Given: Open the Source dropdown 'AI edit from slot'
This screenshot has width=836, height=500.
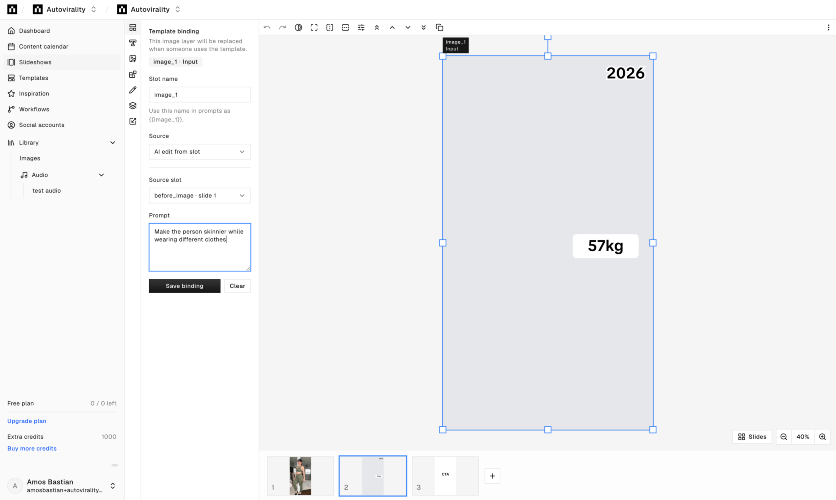Looking at the screenshot, I should (x=199, y=152).
